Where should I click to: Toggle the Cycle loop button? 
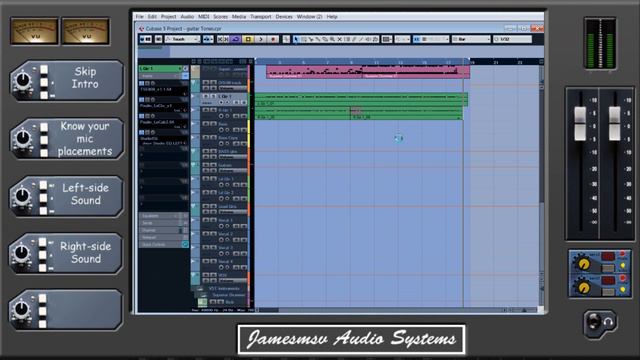[236, 40]
